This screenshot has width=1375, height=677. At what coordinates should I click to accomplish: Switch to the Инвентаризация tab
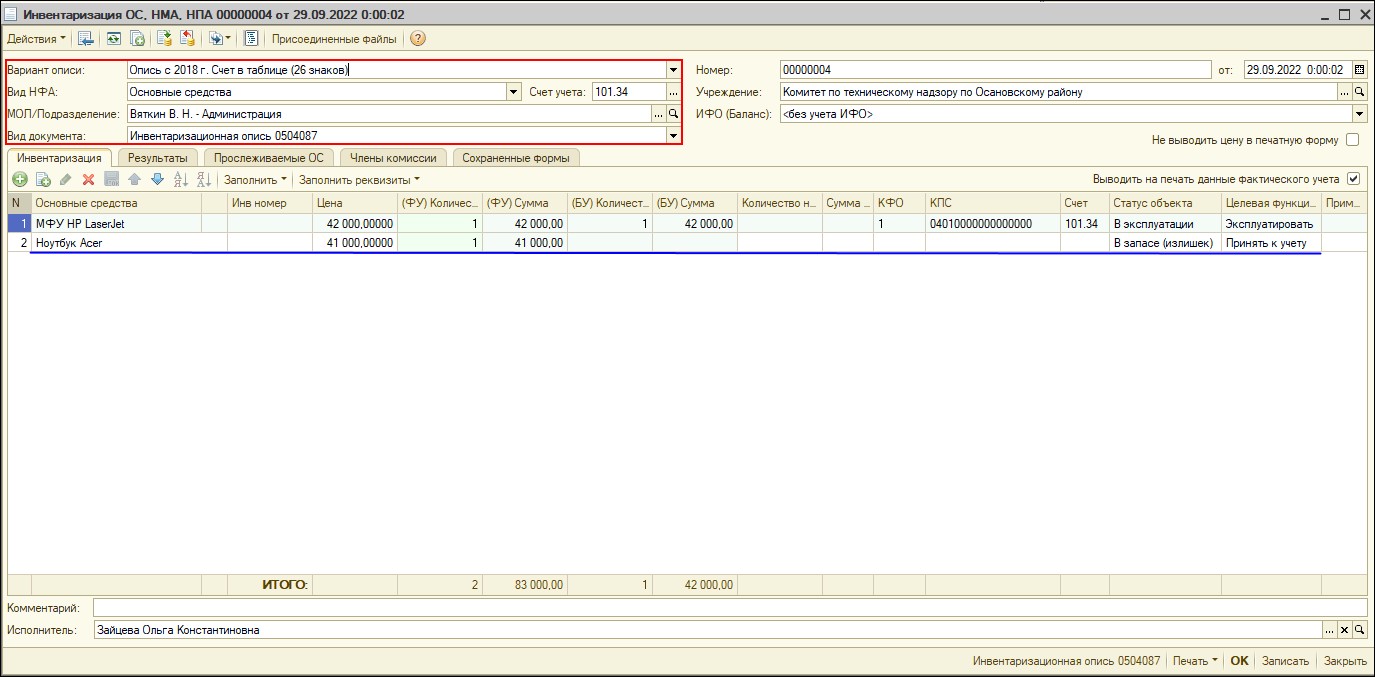coord(59,158)
